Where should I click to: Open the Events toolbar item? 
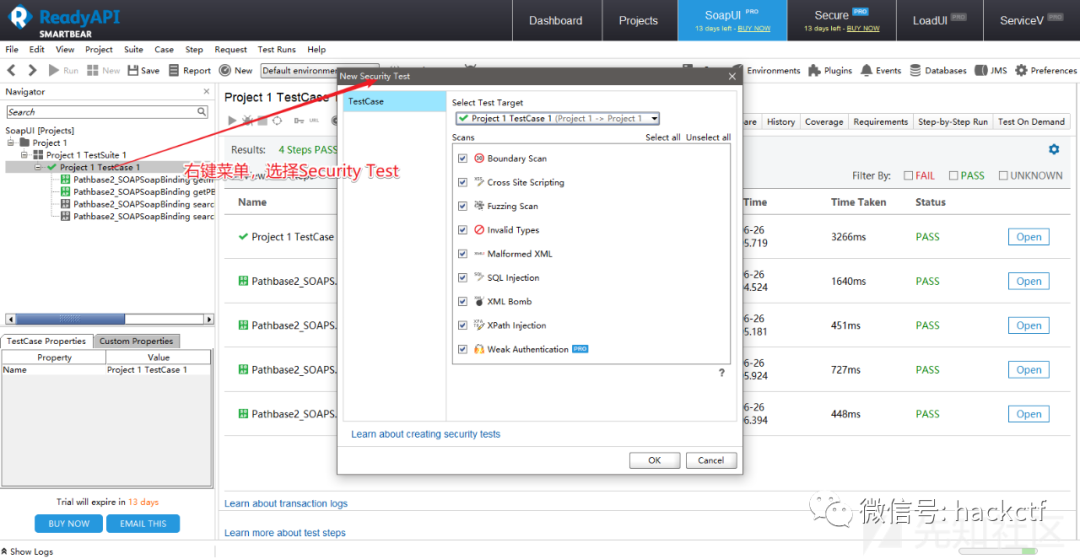pyautogui.click(x=880, y=70)
